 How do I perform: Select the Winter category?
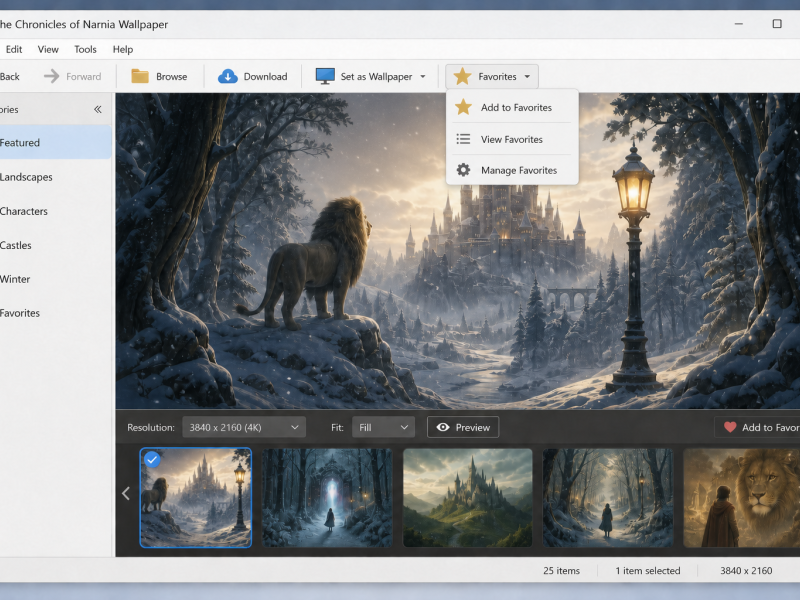tap(55, 279)
